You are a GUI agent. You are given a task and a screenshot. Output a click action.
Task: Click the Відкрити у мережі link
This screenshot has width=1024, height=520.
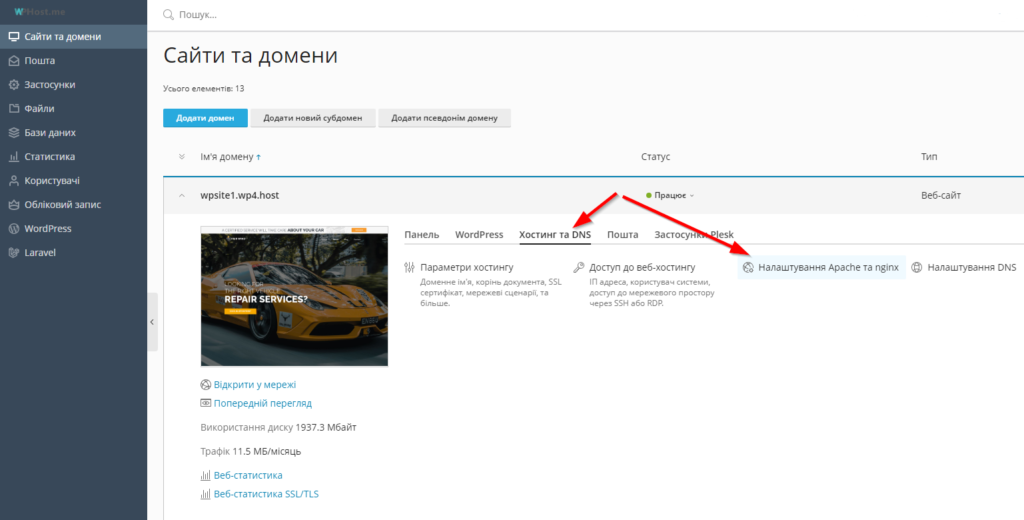tap(255, 385)
